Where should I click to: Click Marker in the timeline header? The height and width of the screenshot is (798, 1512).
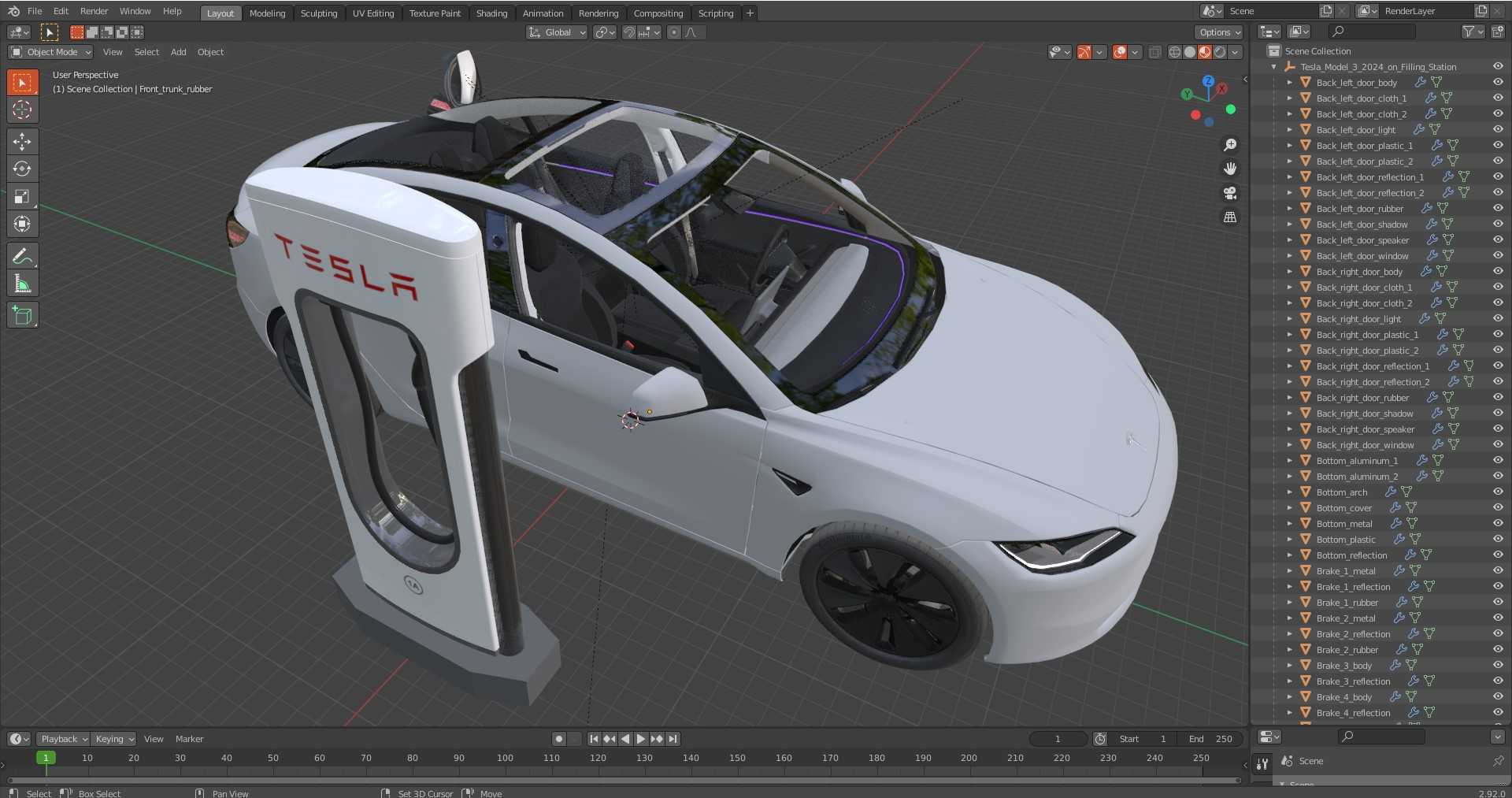pyautogui.click(x=189, y=739)
